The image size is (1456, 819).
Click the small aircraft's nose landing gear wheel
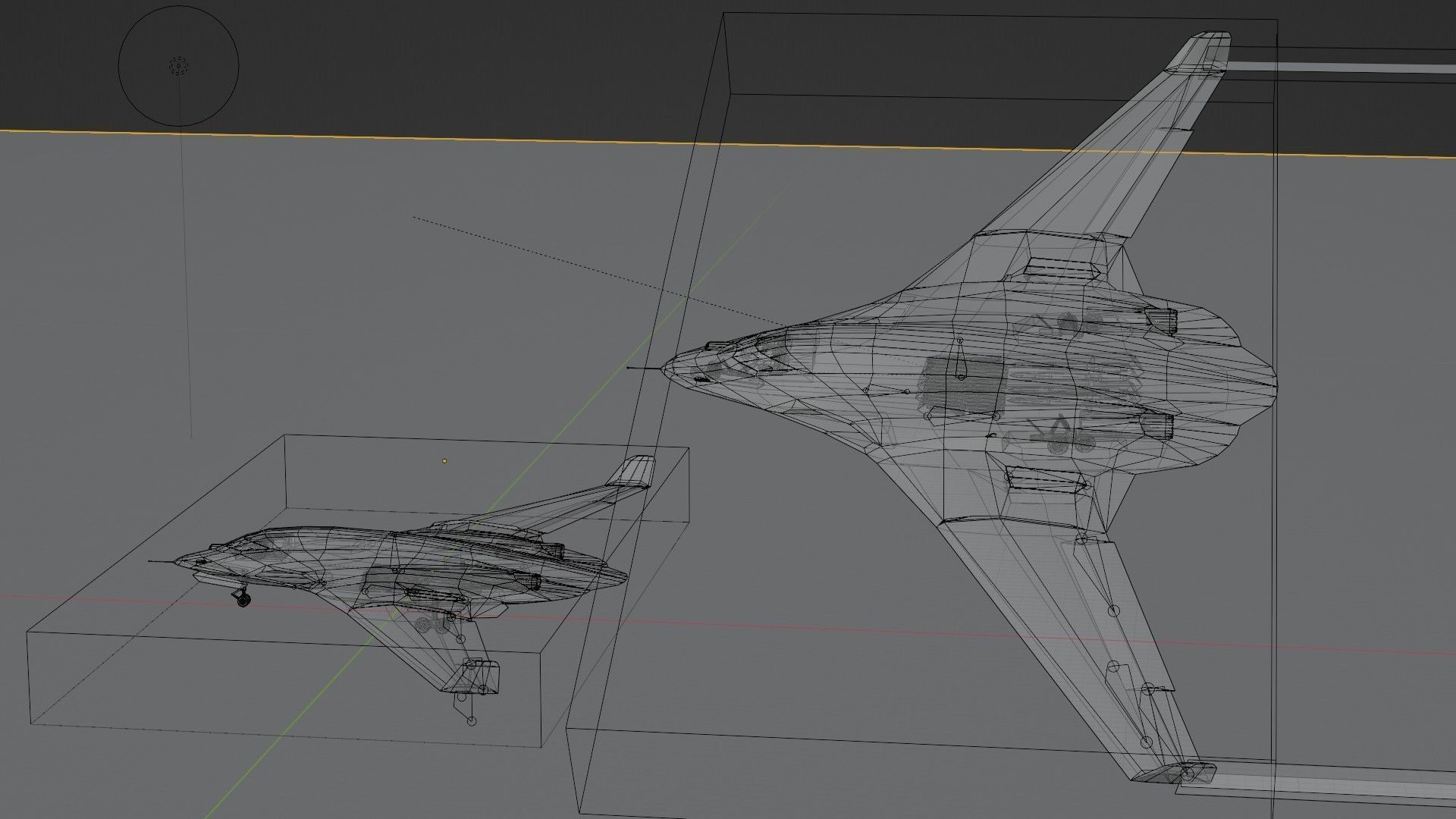point(243,601)
